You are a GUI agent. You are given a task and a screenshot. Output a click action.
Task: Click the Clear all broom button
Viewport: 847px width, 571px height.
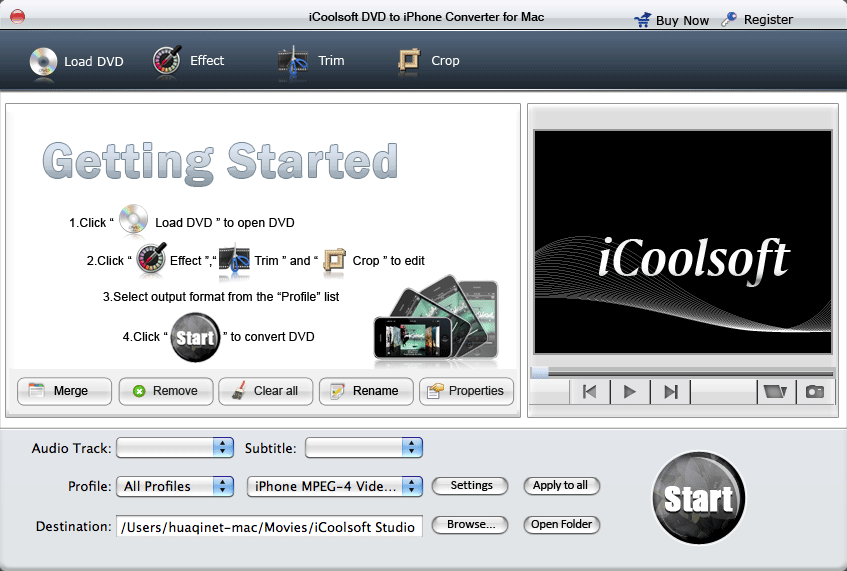[266, 391]
